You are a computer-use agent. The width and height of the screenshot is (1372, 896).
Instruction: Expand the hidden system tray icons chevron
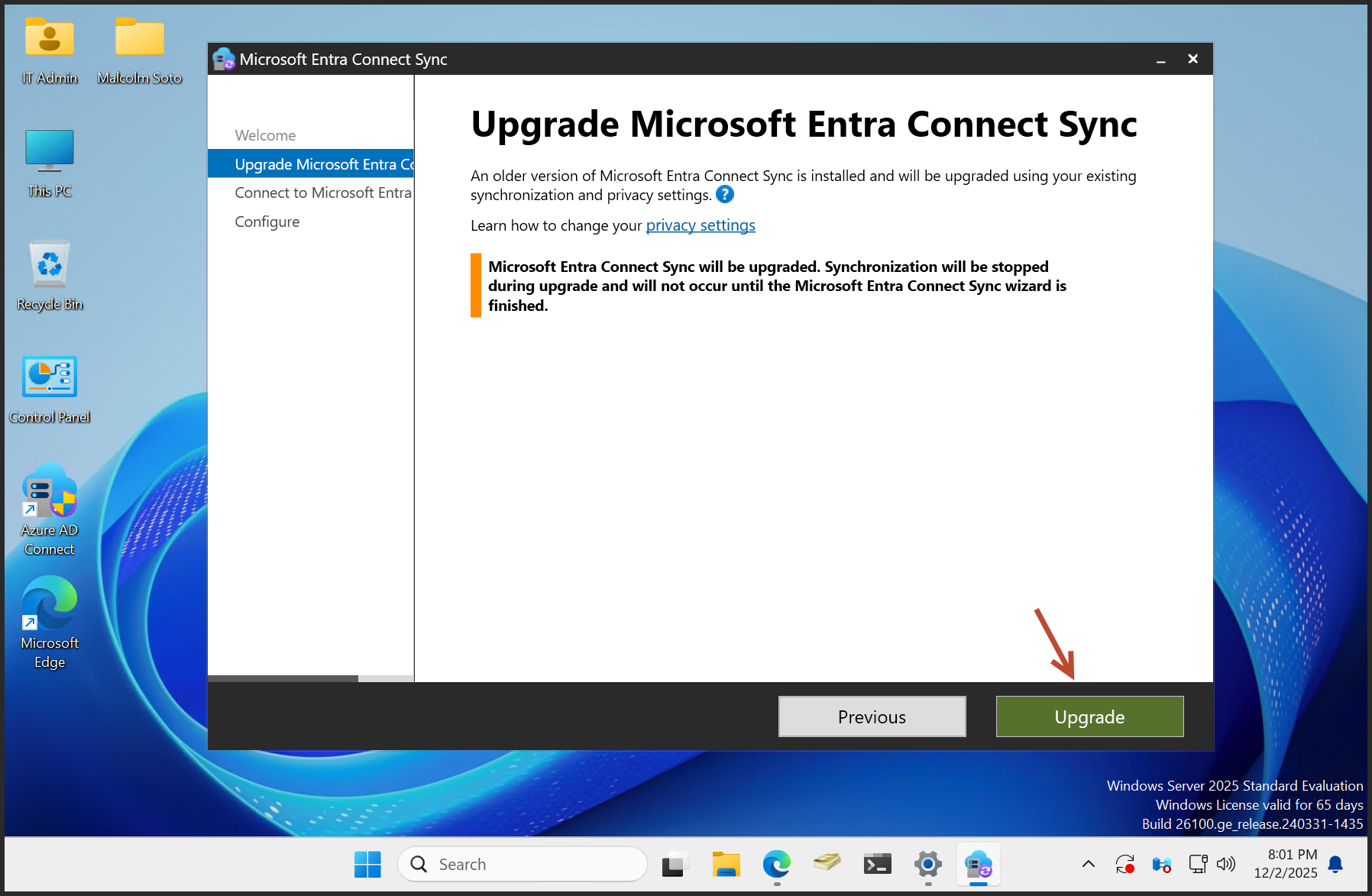tap(1089, 865)
